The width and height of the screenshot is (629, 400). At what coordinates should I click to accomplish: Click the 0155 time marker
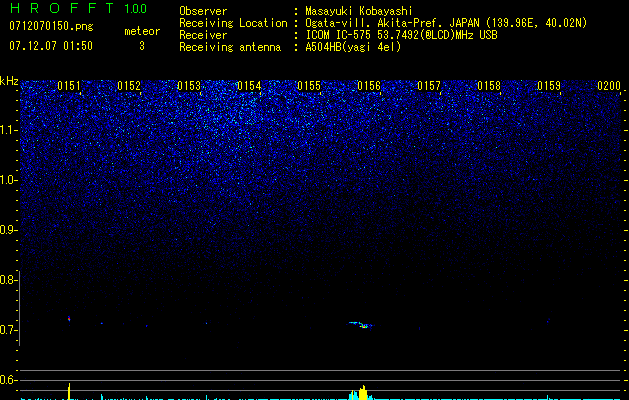click(309, 86)
